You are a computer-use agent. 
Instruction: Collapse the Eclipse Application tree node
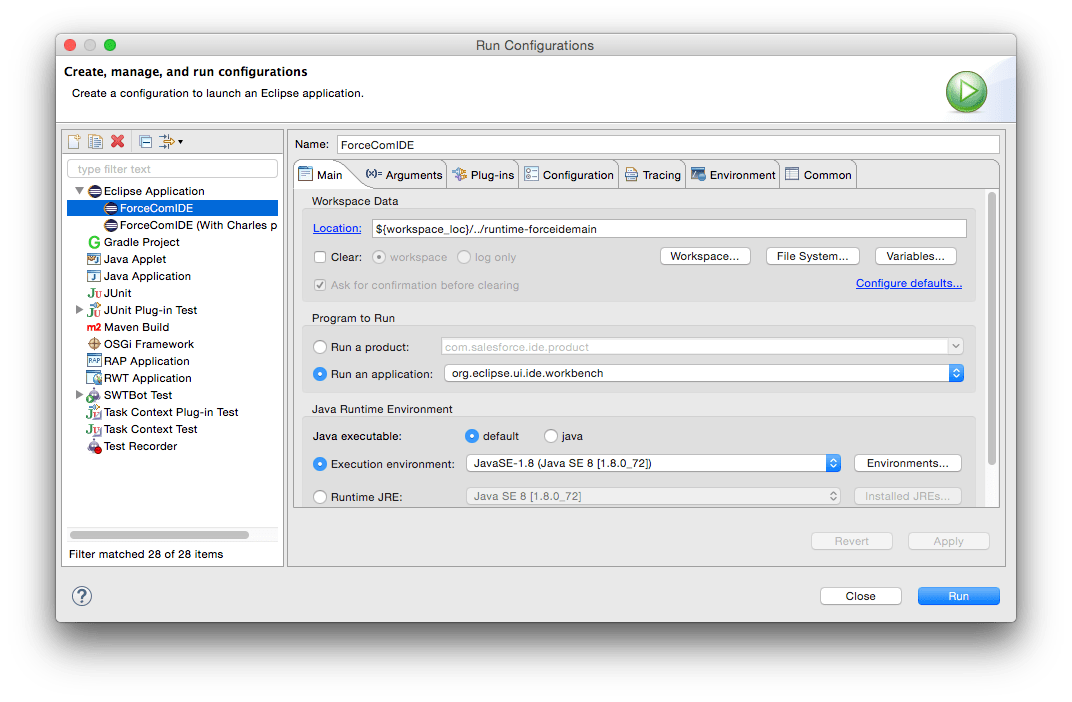79,190
